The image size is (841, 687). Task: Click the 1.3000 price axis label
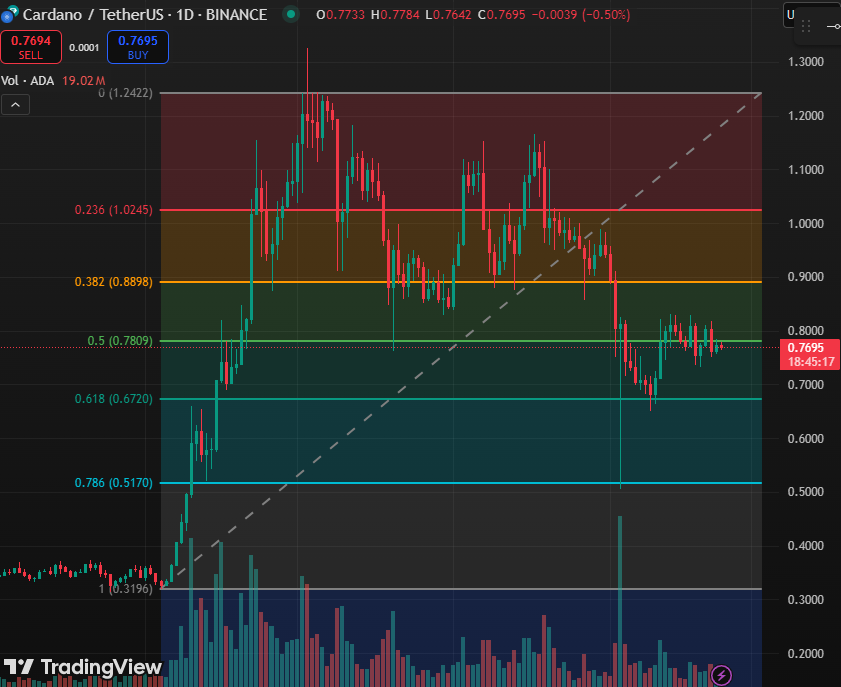click(x=805, y=62)
